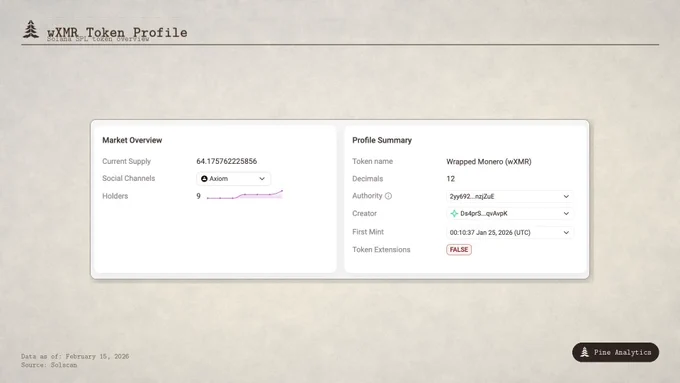Click the pine icon in the Pine Analytics badge
The image size is (680, 383).
pyautogui.click(x=585, y=352)
